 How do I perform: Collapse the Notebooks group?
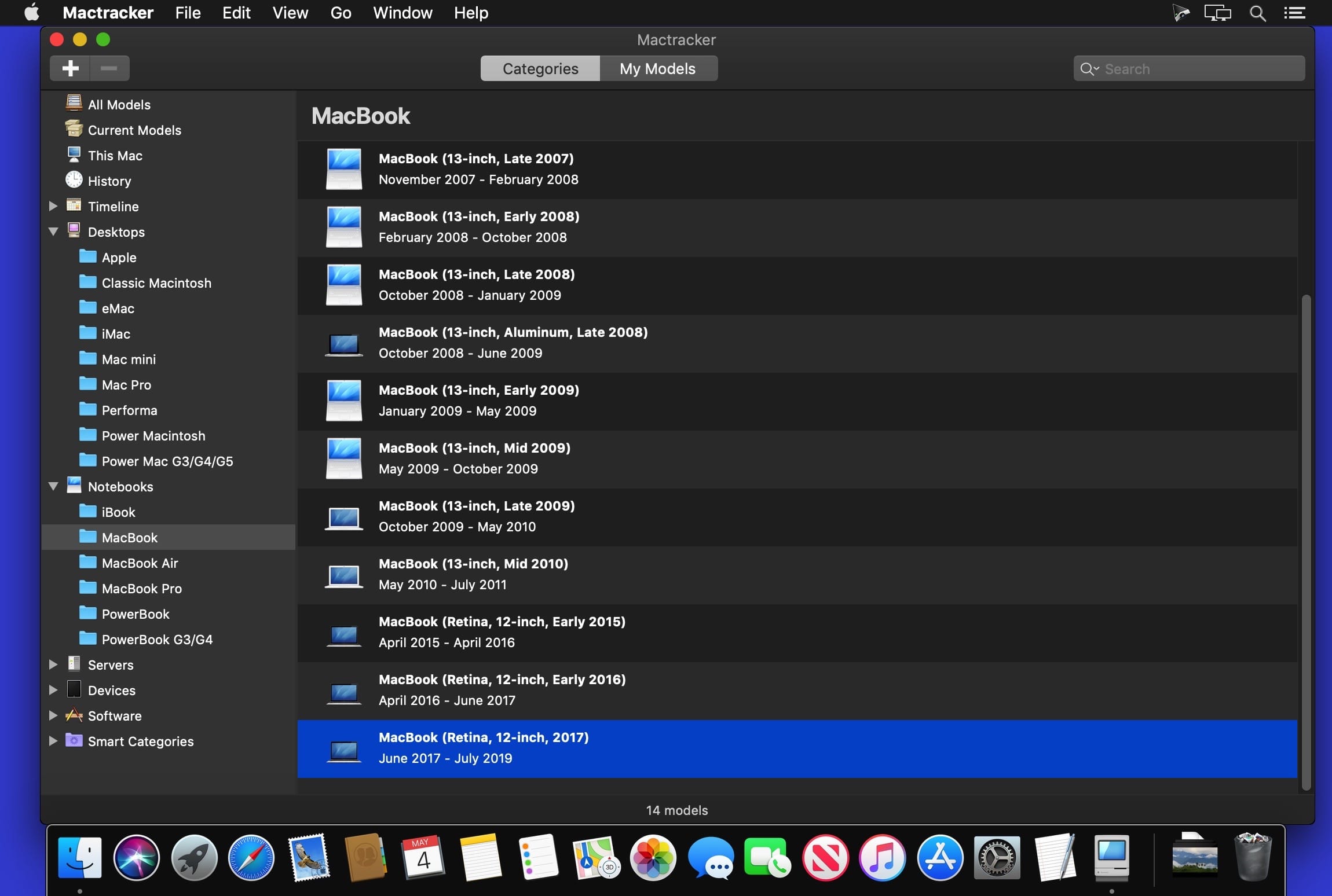tap(53, 487)
